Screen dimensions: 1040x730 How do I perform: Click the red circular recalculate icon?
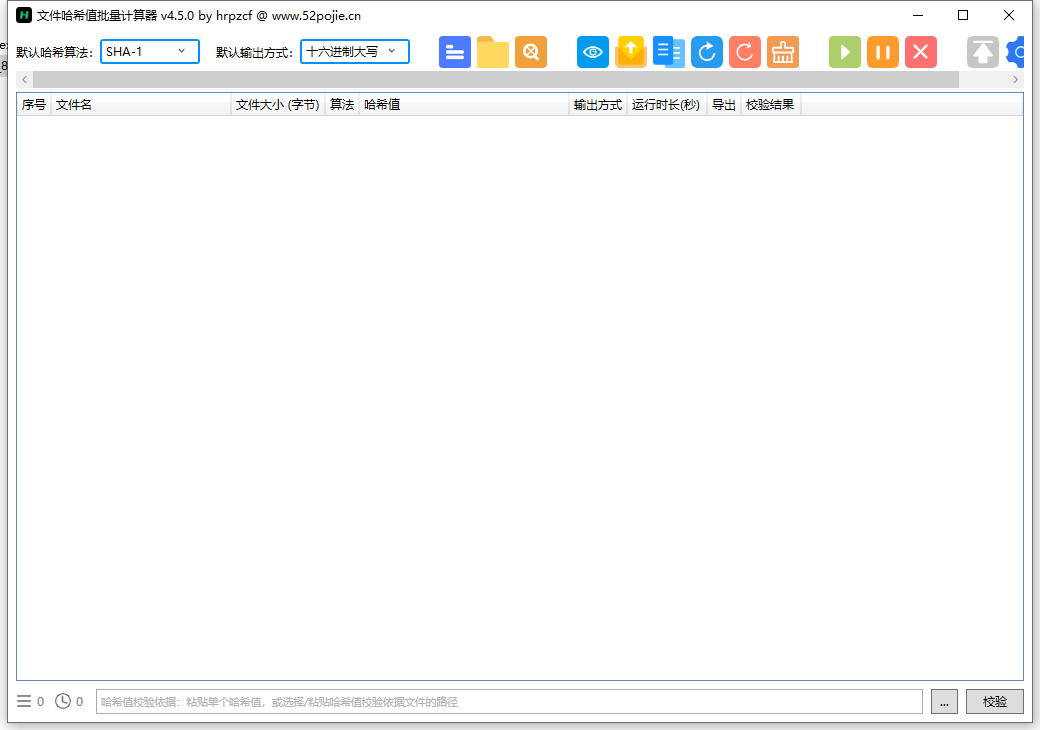(745, 52)
